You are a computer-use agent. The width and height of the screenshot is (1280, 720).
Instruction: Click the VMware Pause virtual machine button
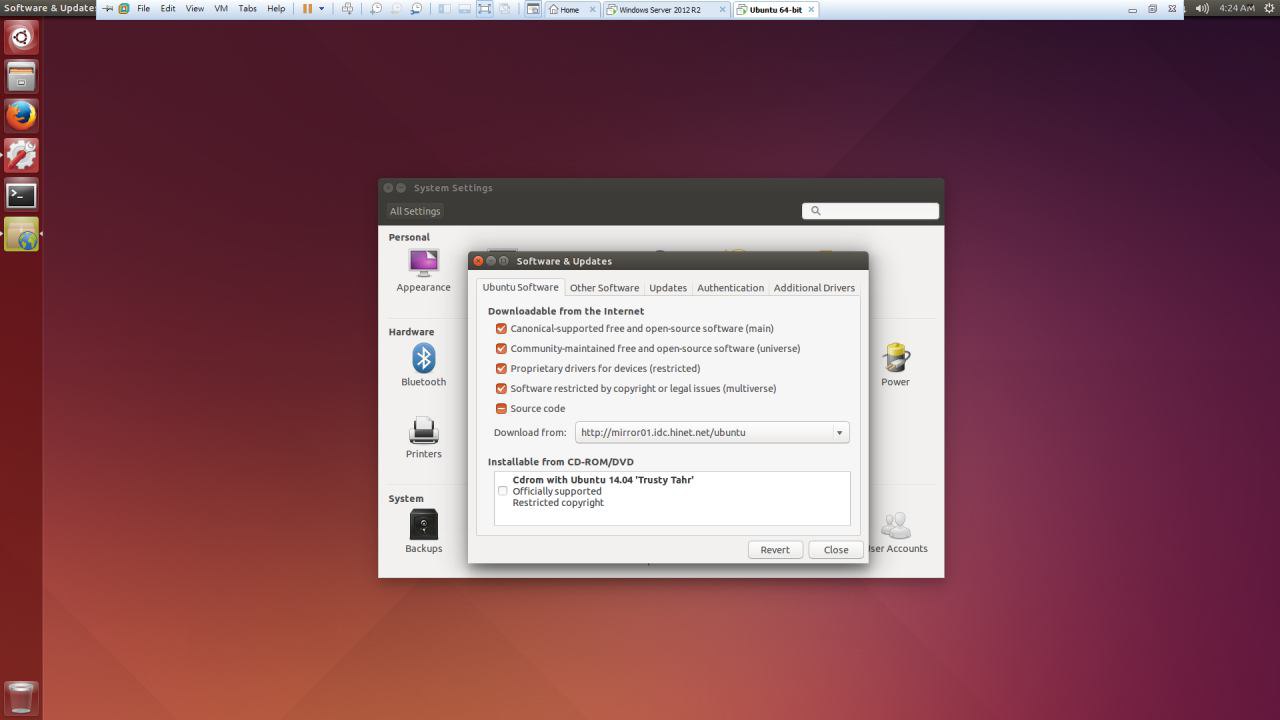coord(307,9)
